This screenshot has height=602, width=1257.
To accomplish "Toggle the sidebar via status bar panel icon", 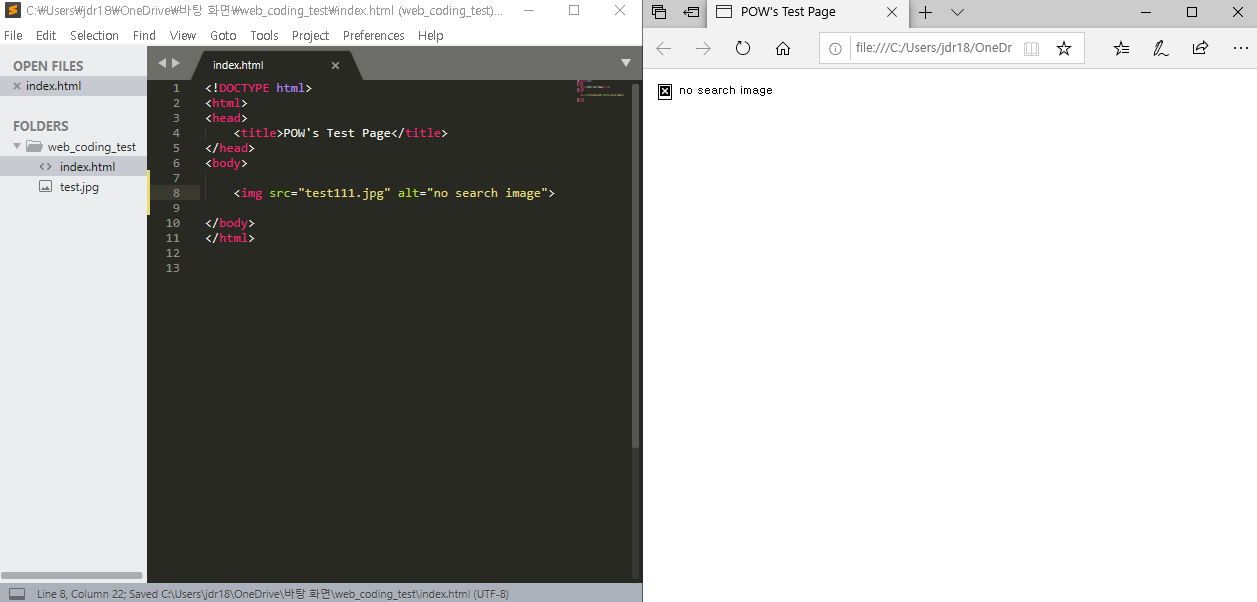I will pos(17,593).
